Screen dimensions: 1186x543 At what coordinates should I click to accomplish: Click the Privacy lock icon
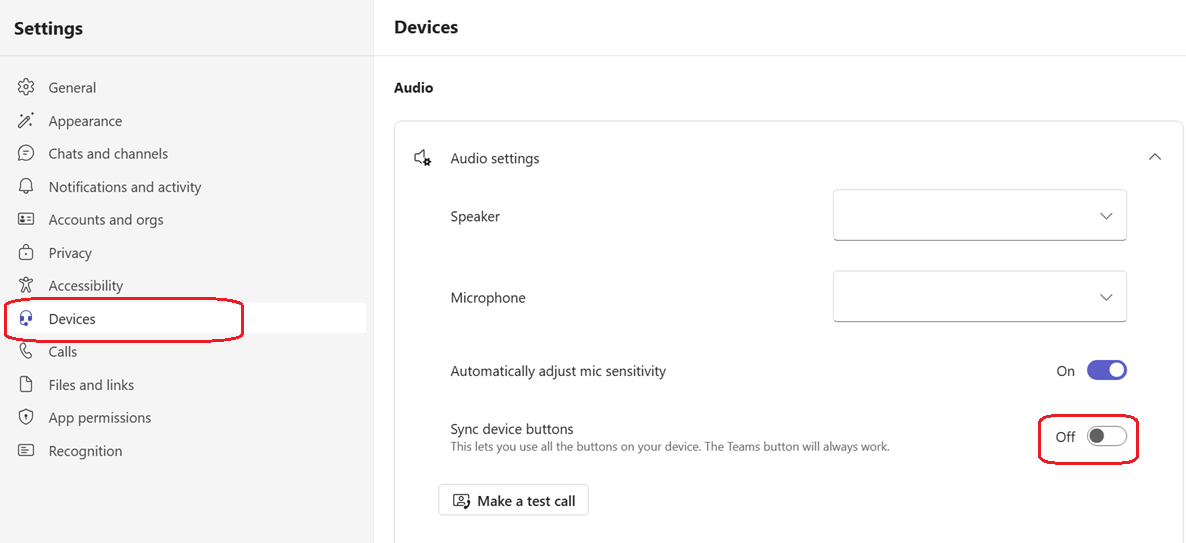click(x=26, y=252)
